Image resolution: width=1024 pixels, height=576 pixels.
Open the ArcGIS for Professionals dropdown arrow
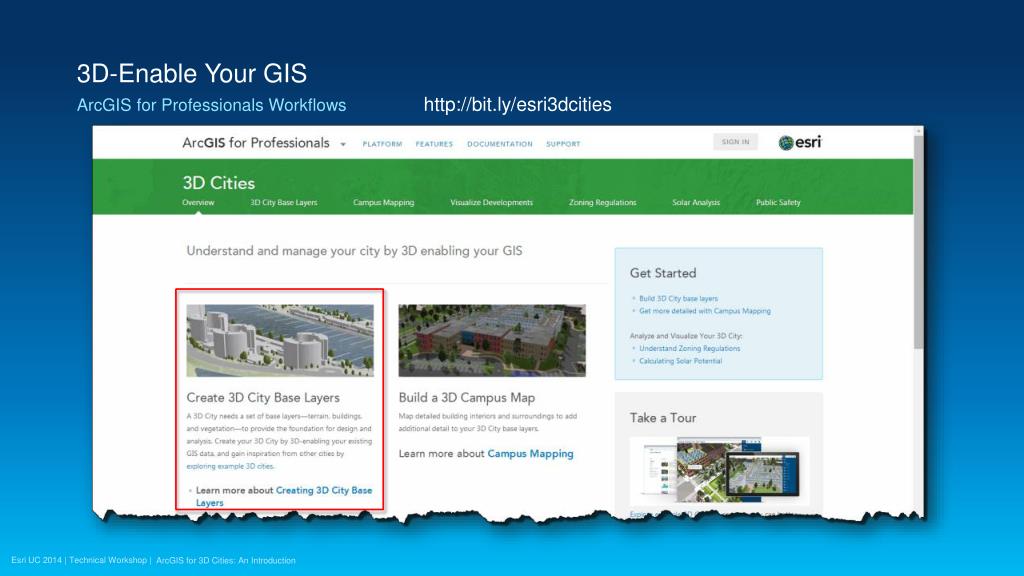[x=343, y=144]
